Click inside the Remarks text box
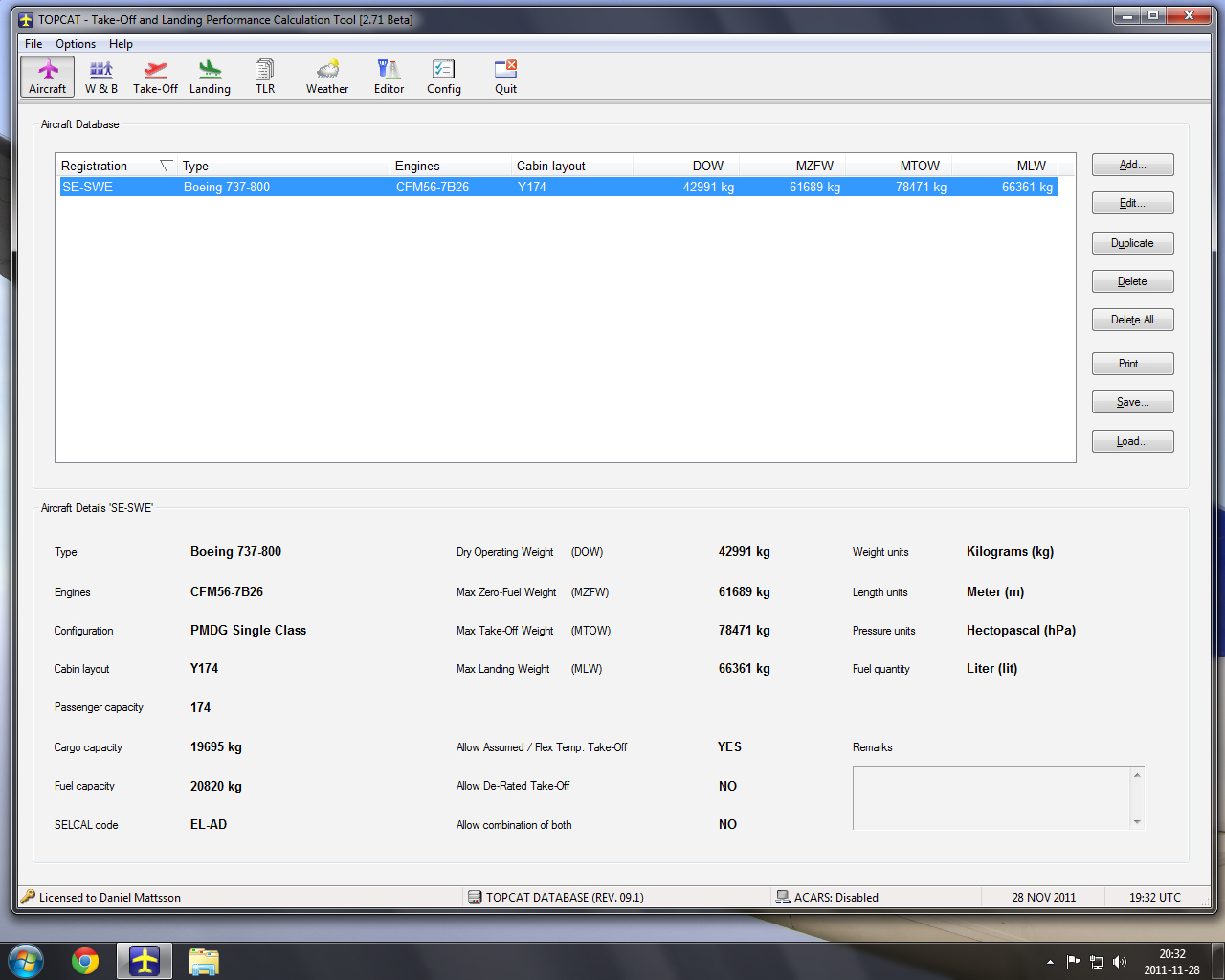 pos(991,797)
